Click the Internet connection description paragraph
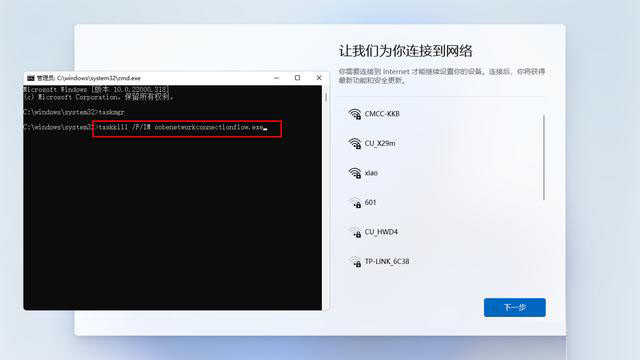Viewport: 640px width, 360px height. 442,76
